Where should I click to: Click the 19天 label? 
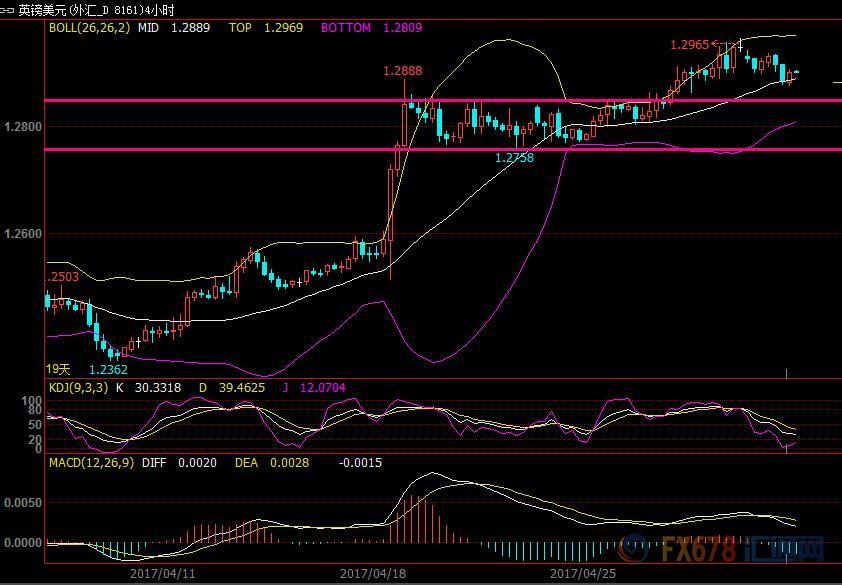58,369
